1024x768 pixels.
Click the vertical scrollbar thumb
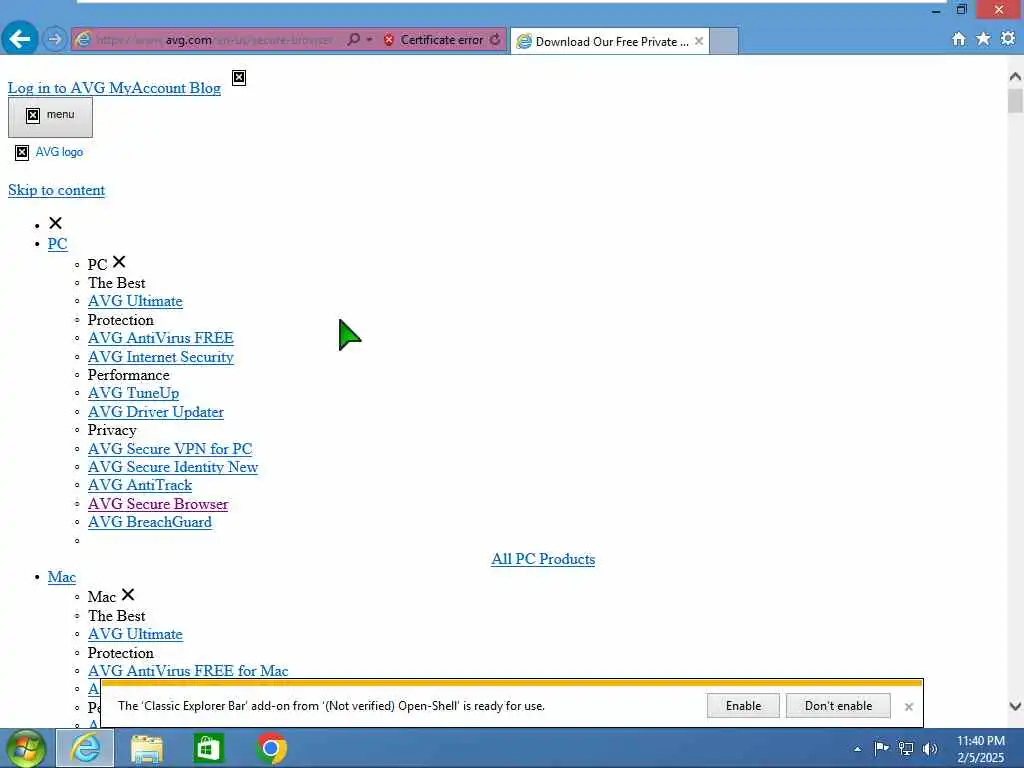[x=1015, y=101]
